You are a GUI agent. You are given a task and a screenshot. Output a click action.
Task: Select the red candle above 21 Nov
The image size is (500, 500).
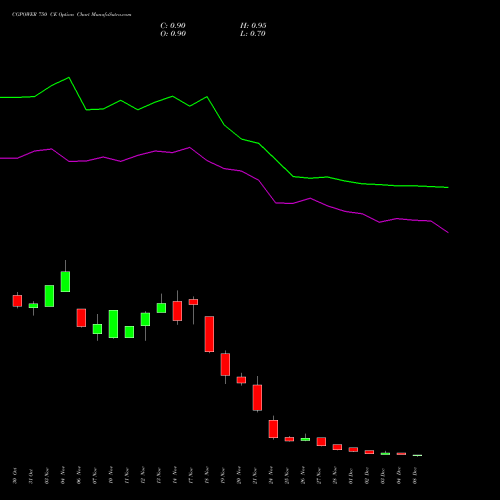(257, 398)
